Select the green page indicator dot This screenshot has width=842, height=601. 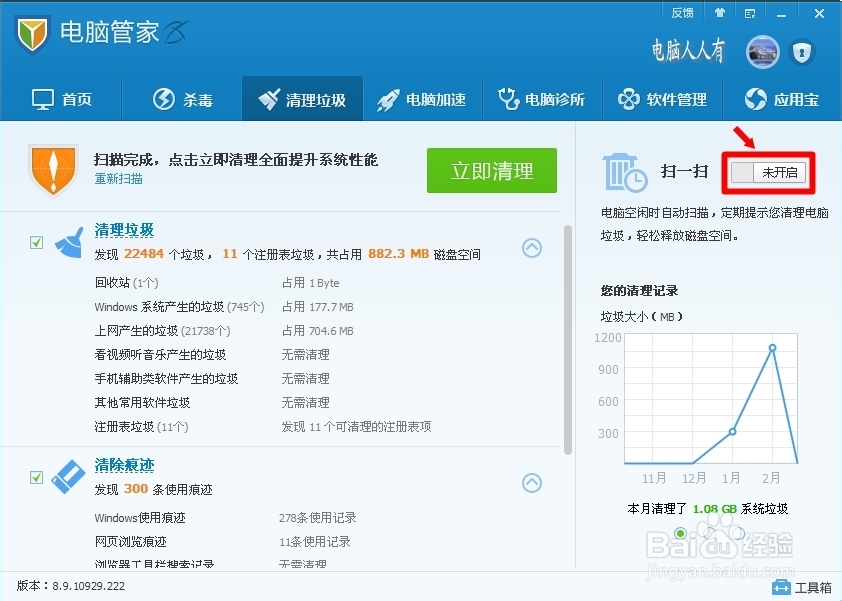coord(680,533)
